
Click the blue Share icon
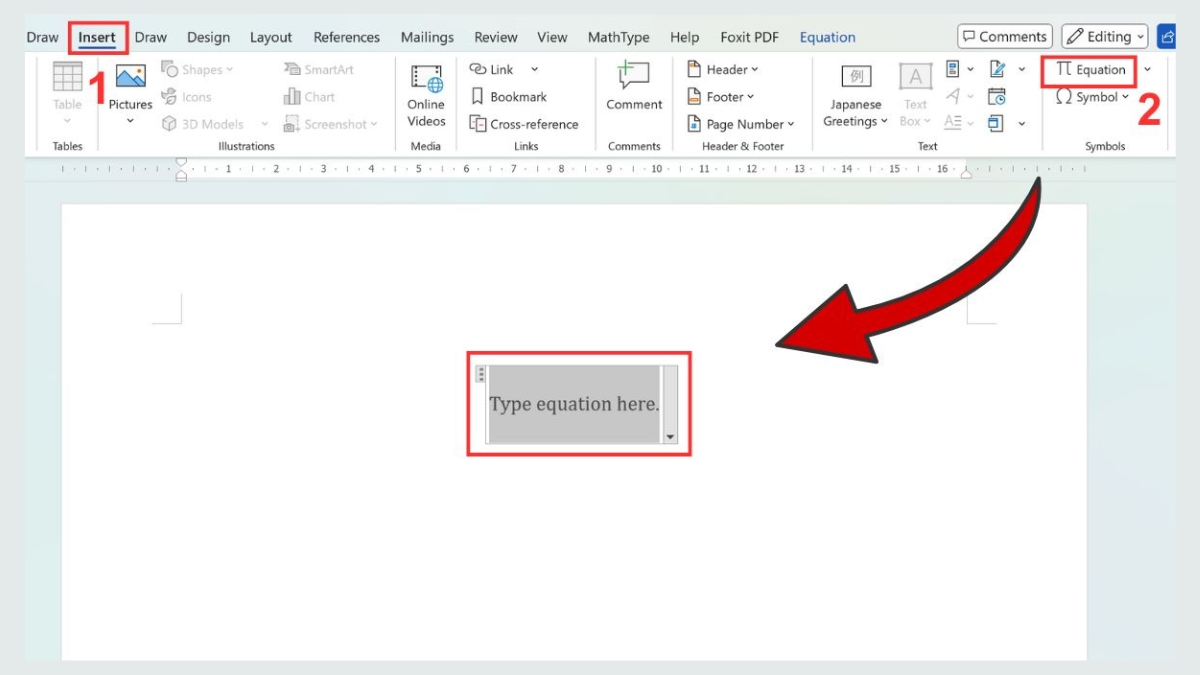(x=1166, y=37)
